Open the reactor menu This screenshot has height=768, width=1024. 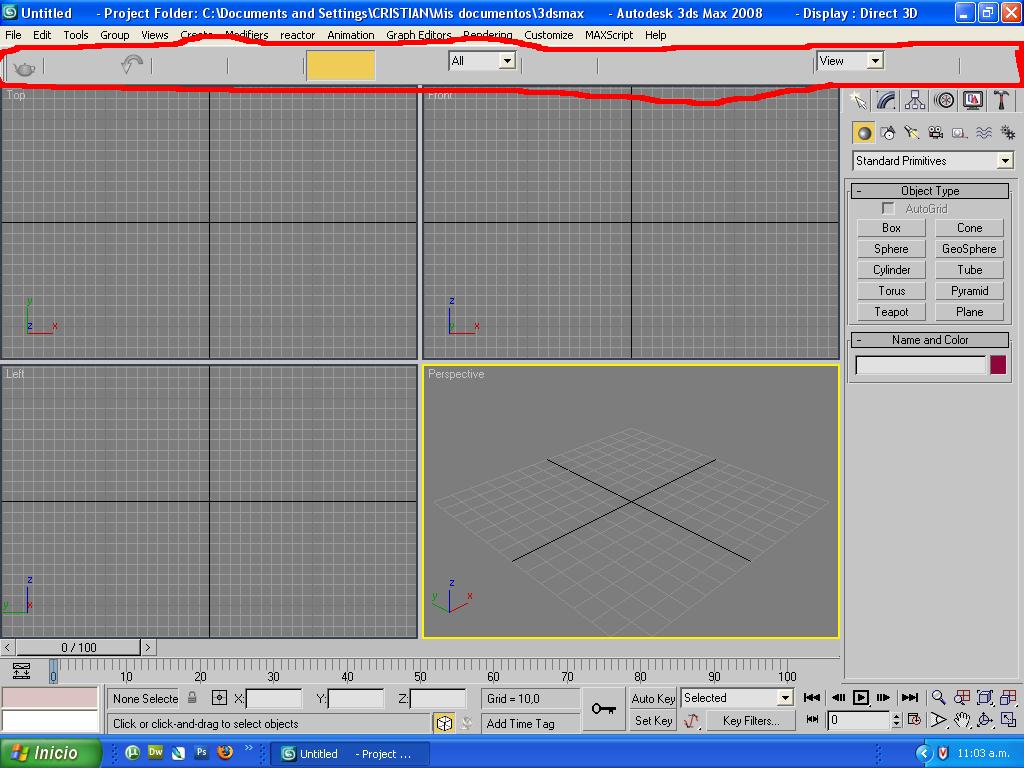(297, 35)
